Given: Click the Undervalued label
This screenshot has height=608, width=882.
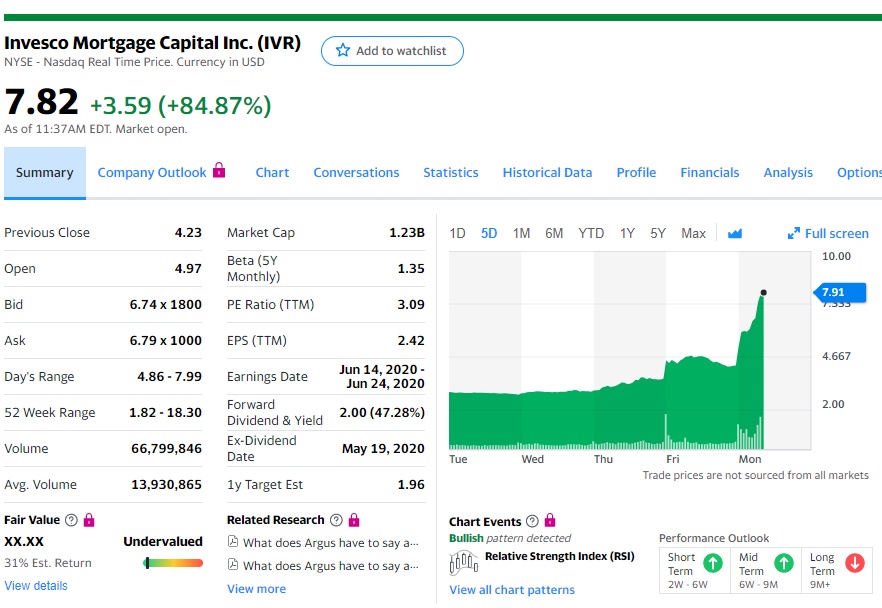Looking at the screenshot, I should pyautogui.click(x=163, y=542).
